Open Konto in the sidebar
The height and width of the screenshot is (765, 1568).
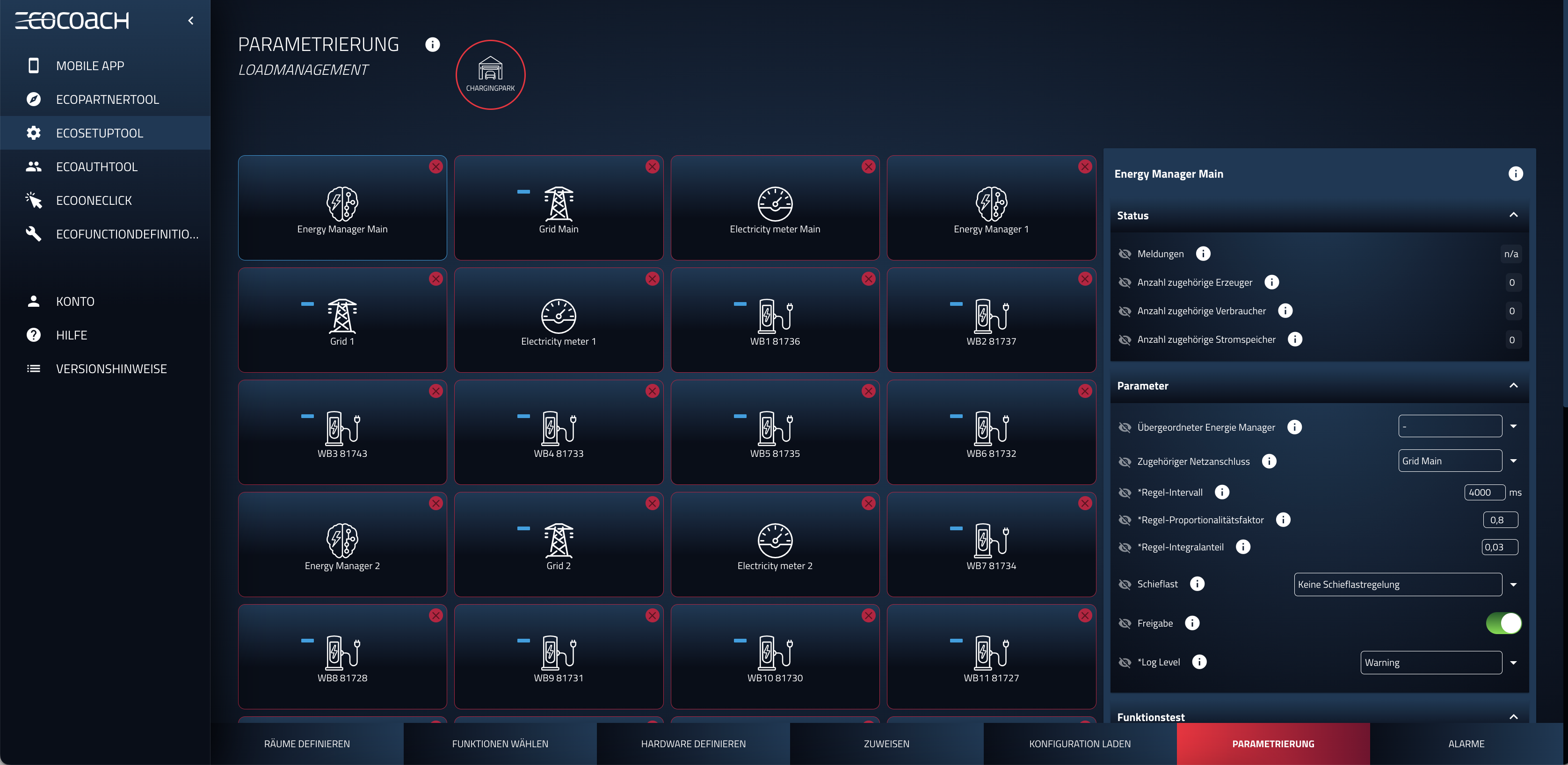pyautogui.click(x=105, y=301)
